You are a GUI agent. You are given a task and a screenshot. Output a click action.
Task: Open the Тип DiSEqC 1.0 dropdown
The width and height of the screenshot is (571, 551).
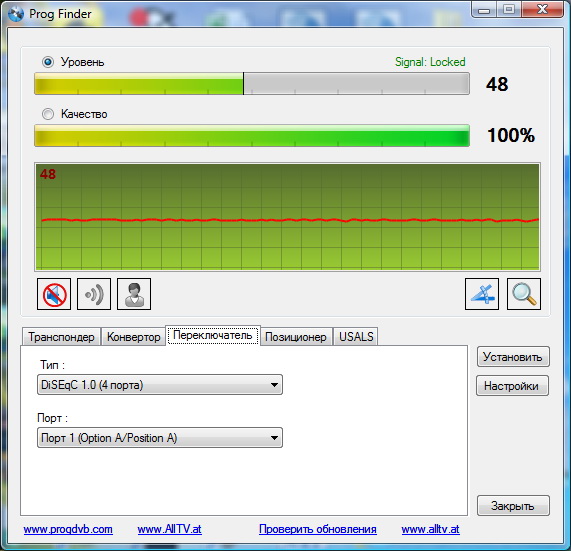tap(160, 385)
